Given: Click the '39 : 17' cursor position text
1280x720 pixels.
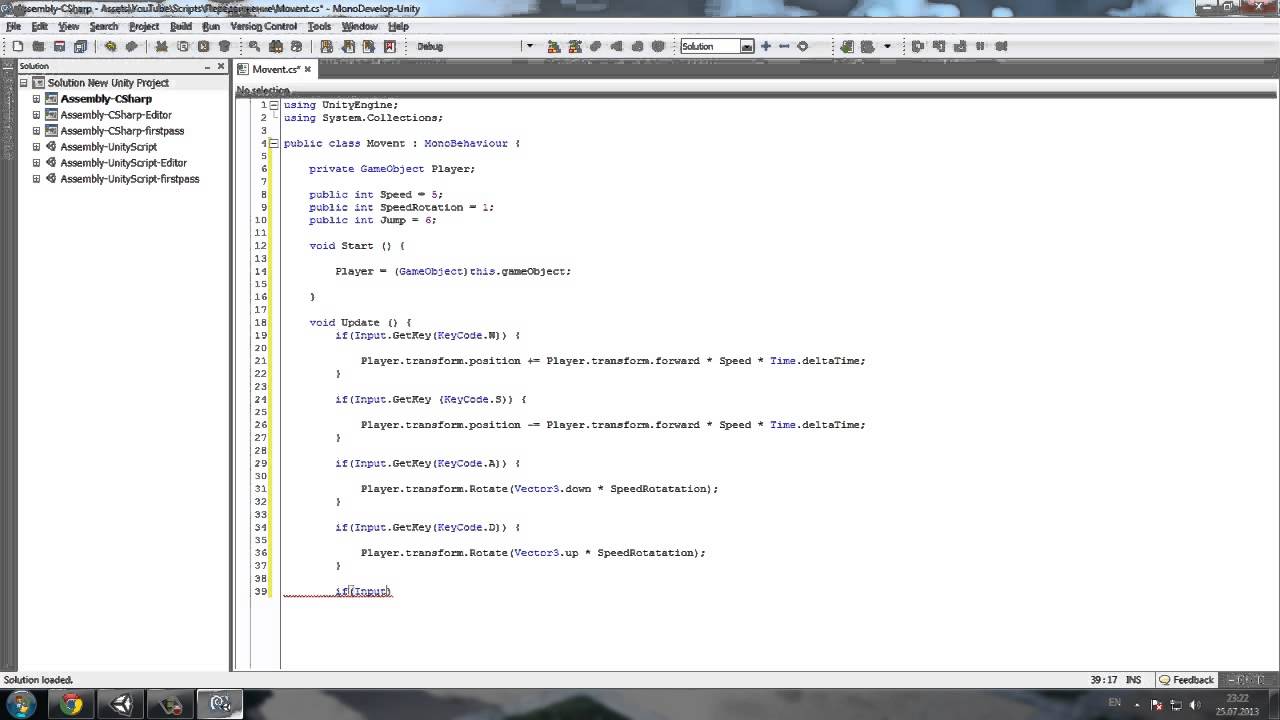Looking at the screenshot, I should tap(1103, 680).
